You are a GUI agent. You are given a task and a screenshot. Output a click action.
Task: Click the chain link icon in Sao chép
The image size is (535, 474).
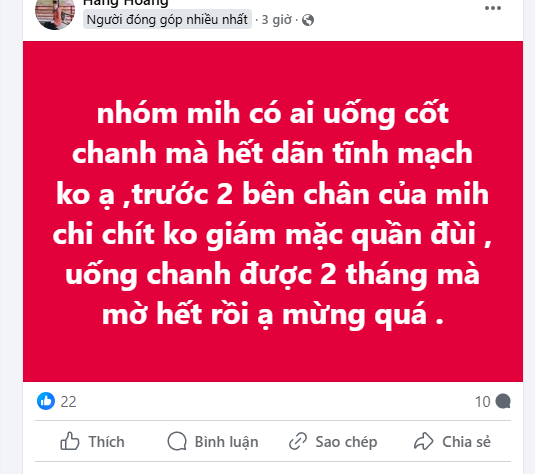298,441
